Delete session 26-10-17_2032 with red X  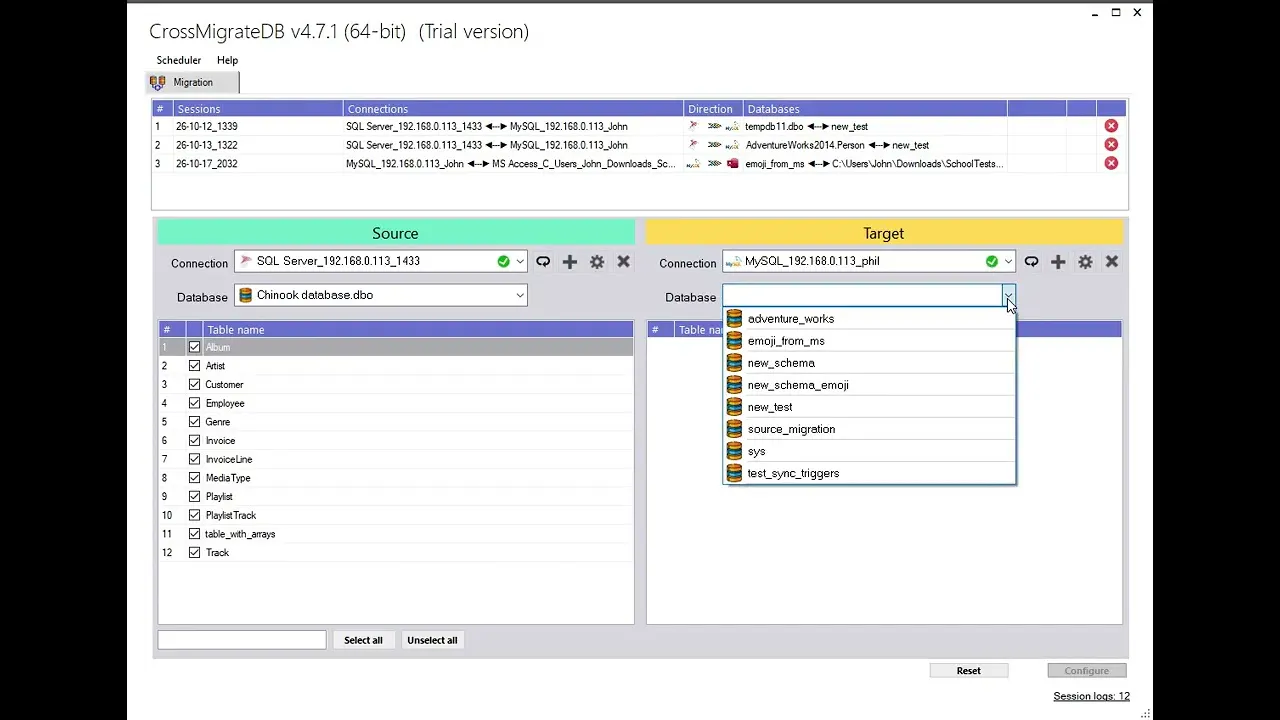tap(1111, 163)
